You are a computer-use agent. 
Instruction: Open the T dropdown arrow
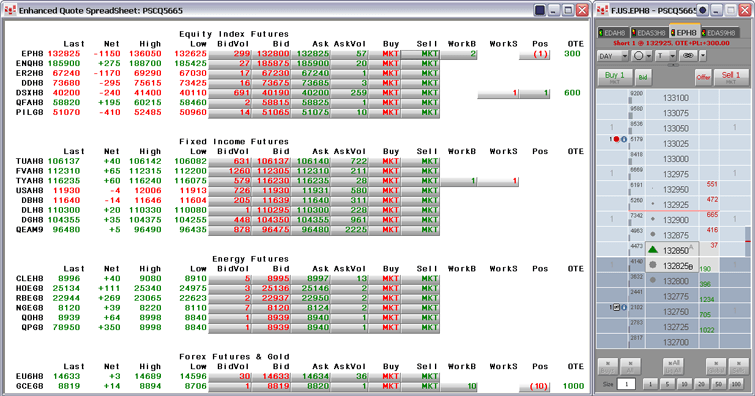672,56
